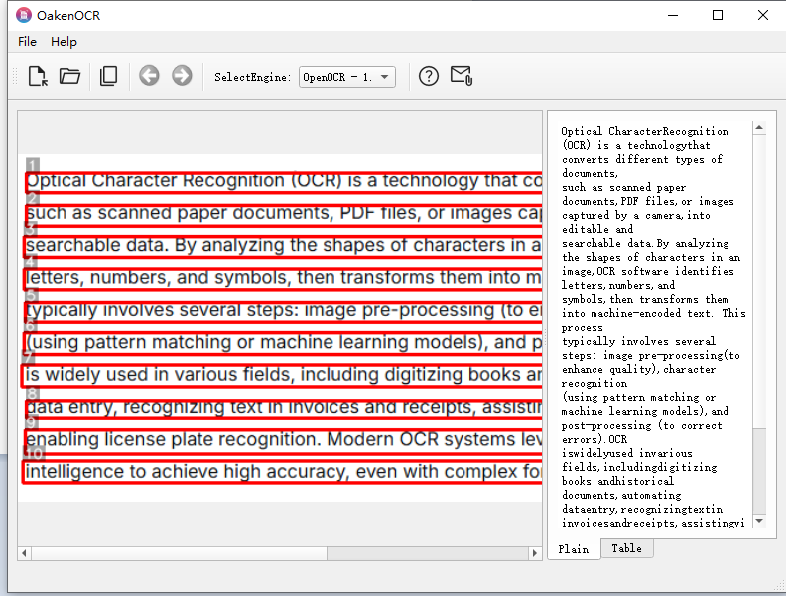Click the SelectEngine label

tap(252, 77)
